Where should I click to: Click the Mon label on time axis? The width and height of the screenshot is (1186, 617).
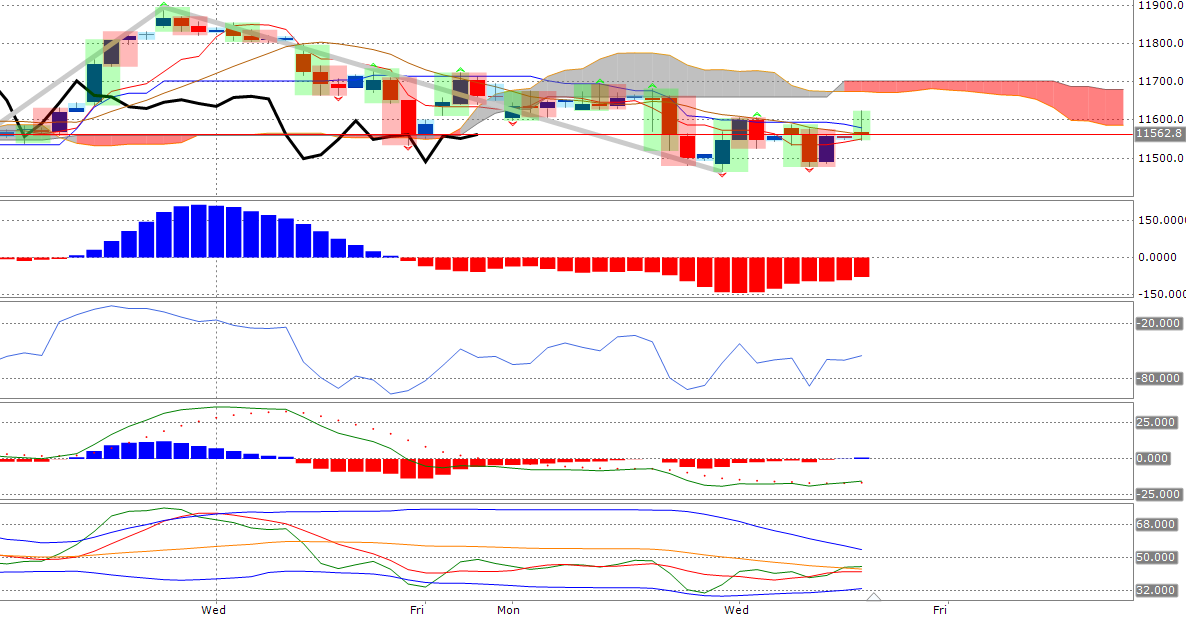[x=509, y=608]
